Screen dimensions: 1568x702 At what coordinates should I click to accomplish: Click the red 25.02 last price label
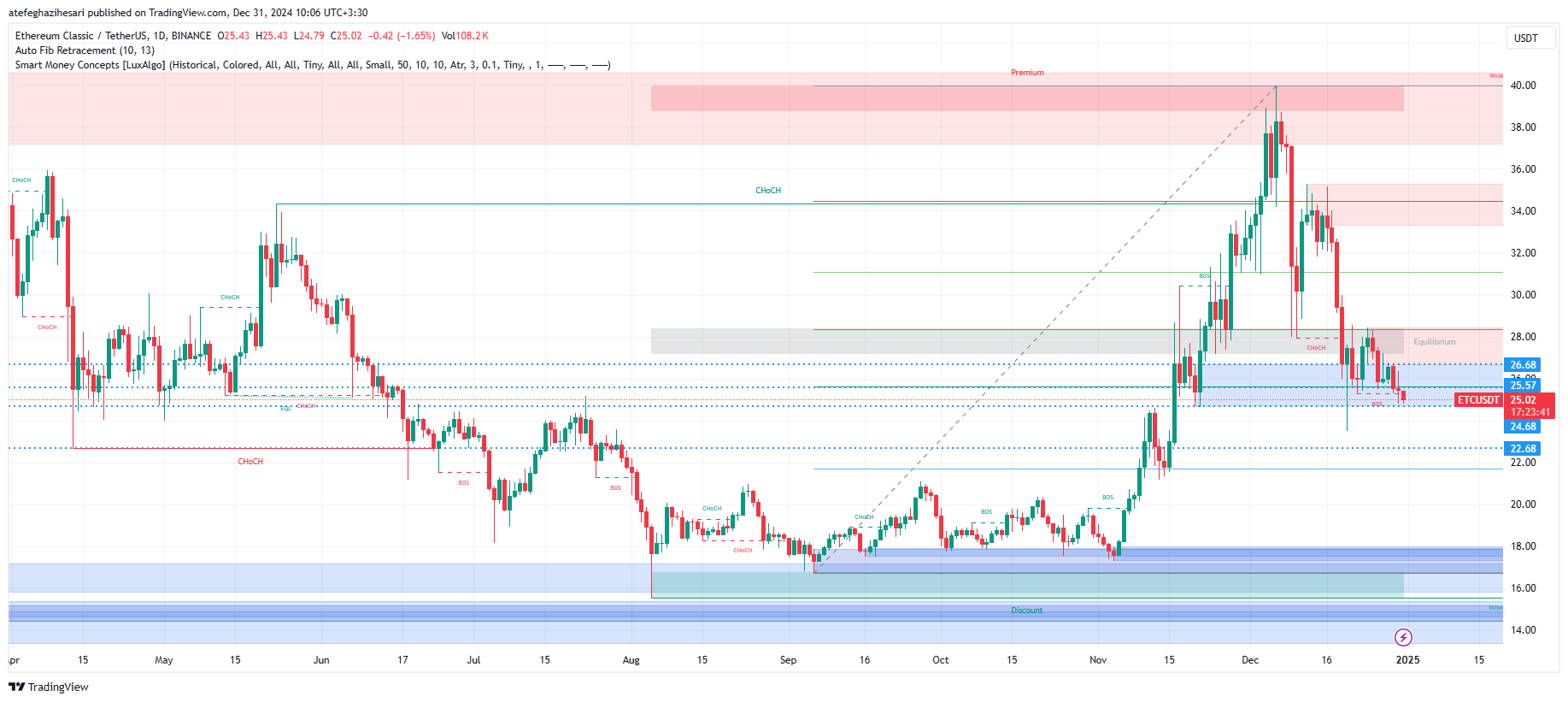tap(1524, 400)
